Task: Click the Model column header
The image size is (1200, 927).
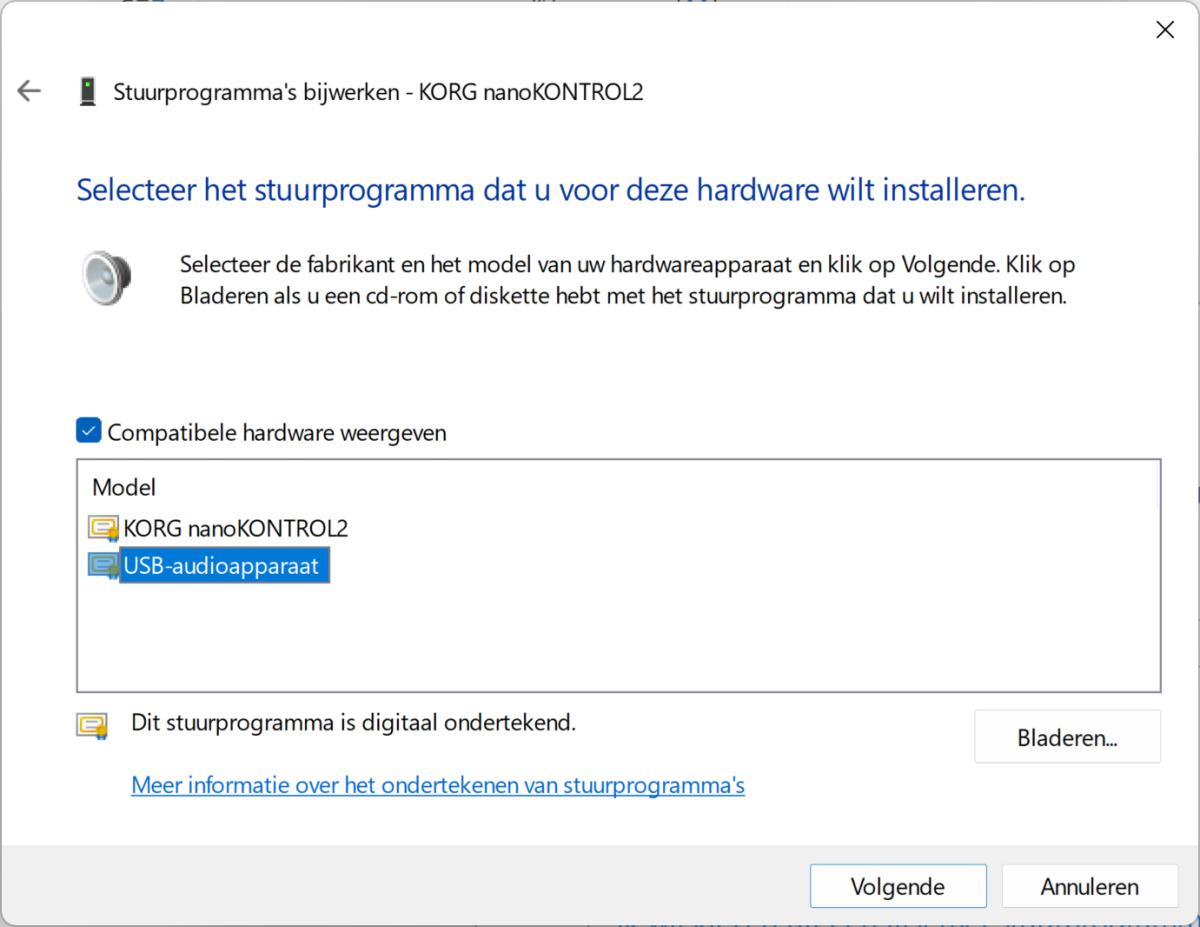Action: [x=124, y=487]
